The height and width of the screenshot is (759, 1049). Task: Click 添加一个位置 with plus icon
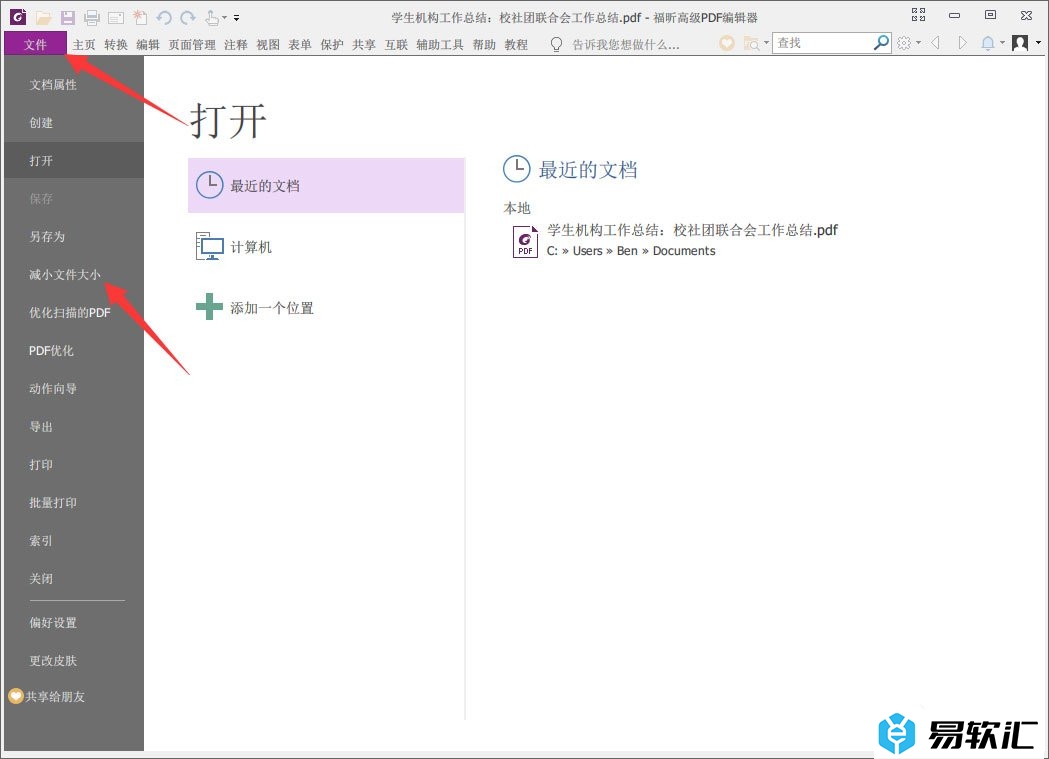pos(326,308)
